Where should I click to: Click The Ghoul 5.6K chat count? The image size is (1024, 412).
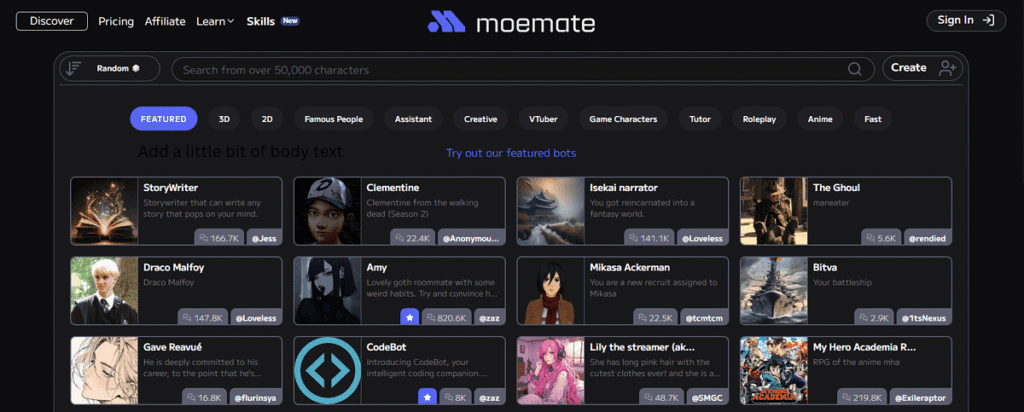click(x=882, y=238)
